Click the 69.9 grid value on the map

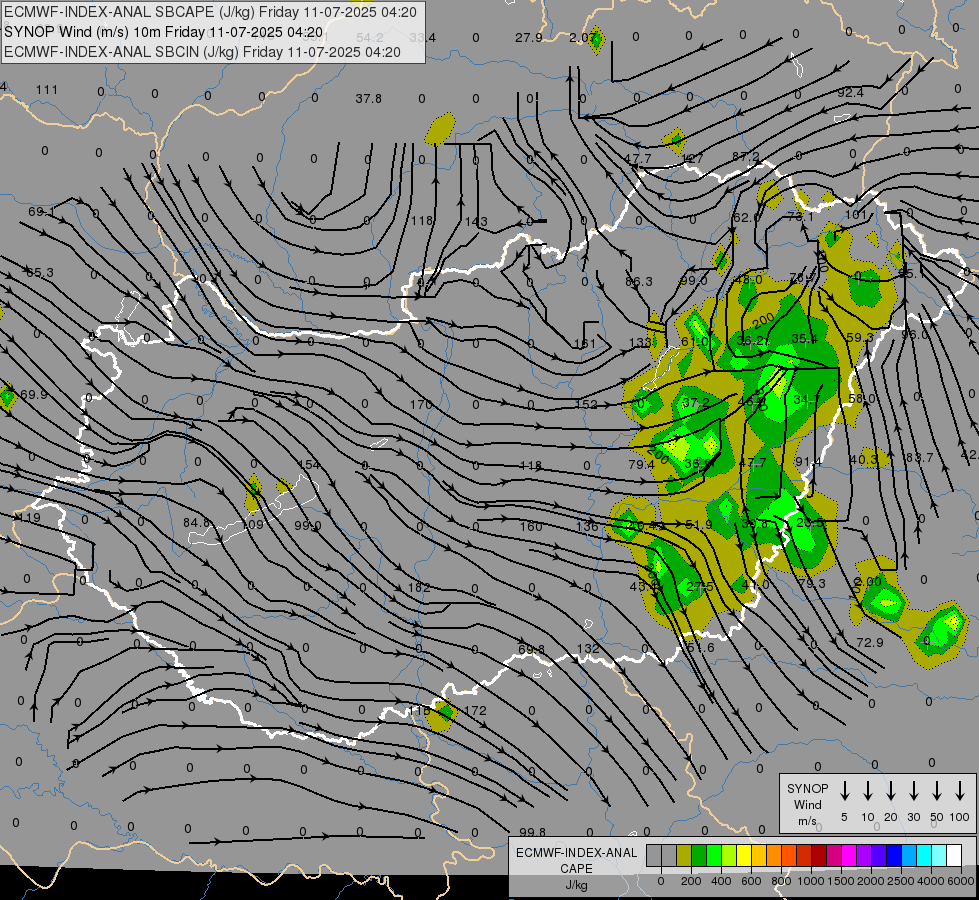(34, 395)
